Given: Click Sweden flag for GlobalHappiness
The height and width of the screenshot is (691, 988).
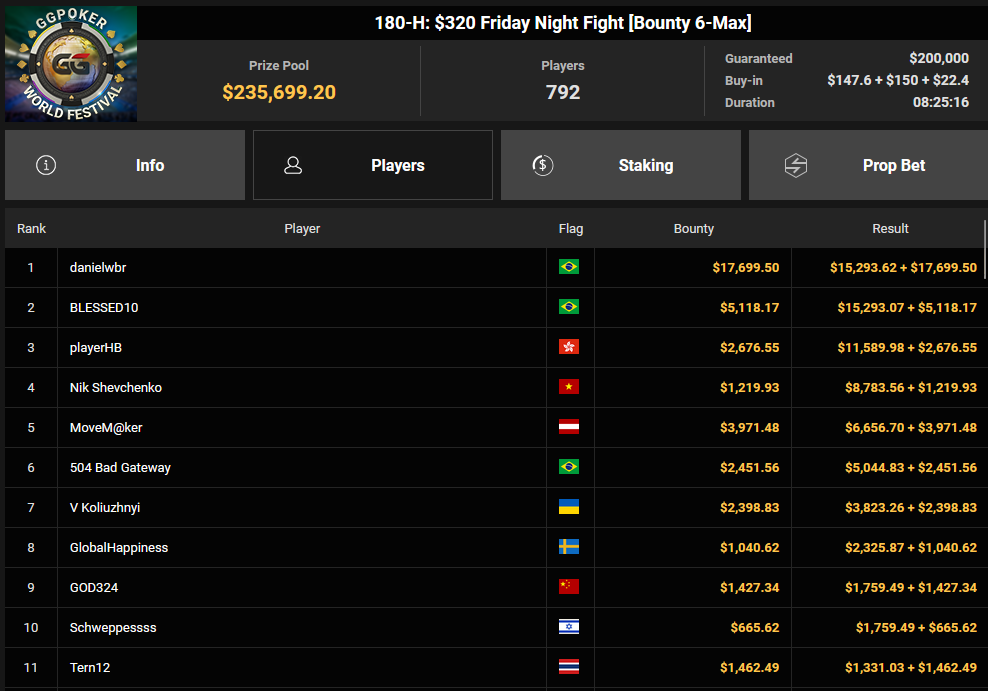Looking at the screenshot, I should point(569,547).
